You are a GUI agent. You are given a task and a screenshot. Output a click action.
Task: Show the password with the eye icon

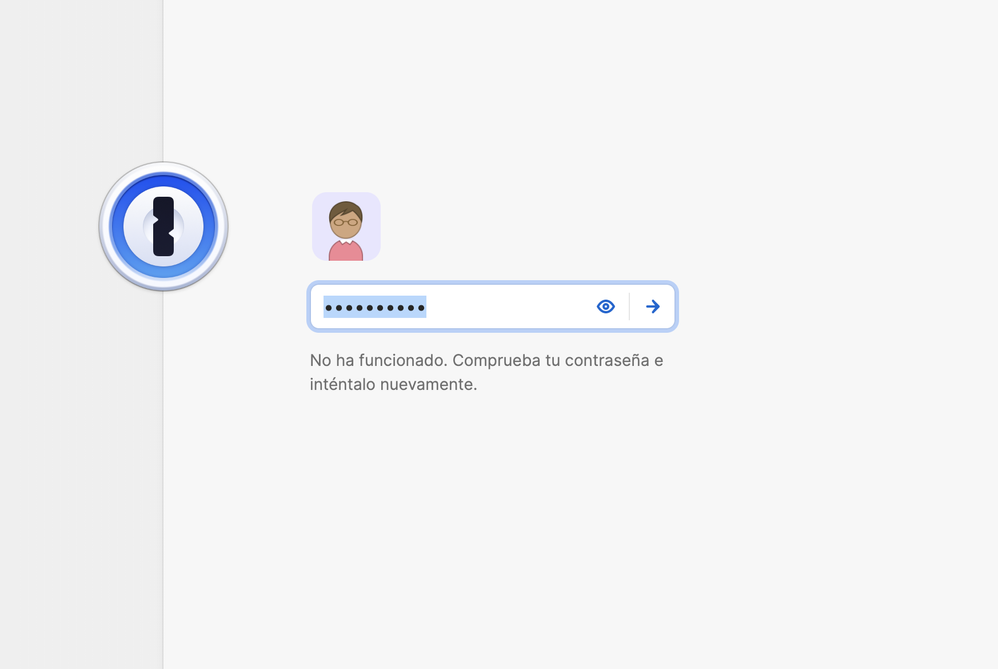tap(605, 306)
